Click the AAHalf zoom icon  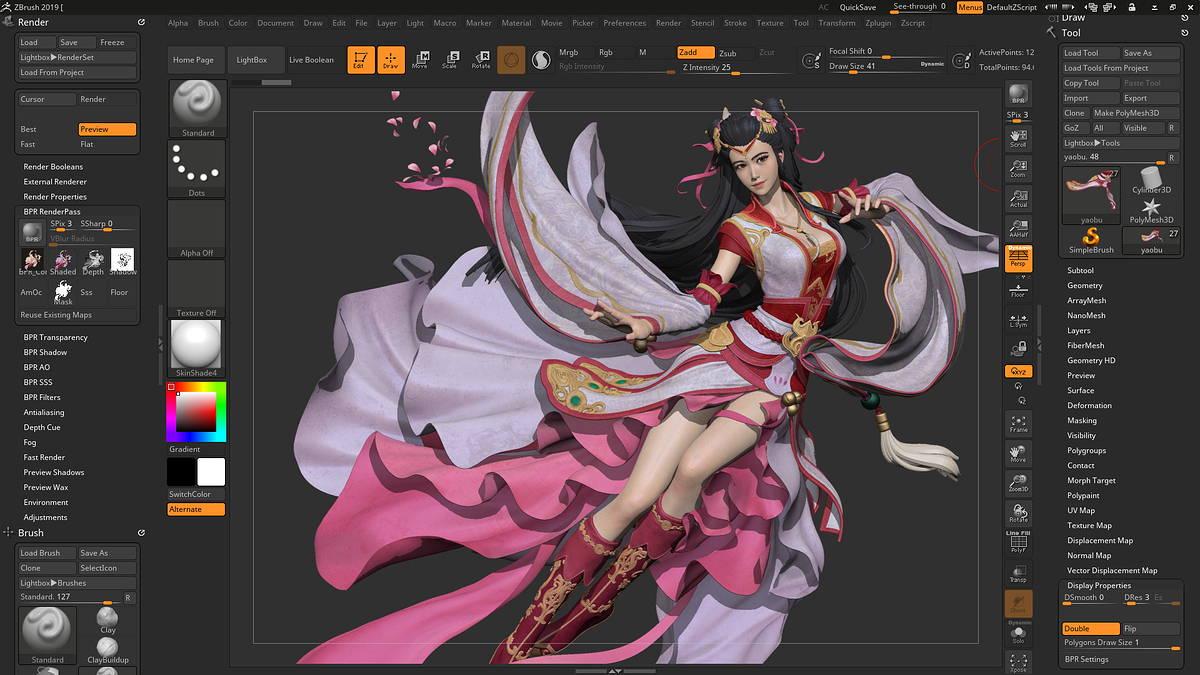coord(1018,229)
